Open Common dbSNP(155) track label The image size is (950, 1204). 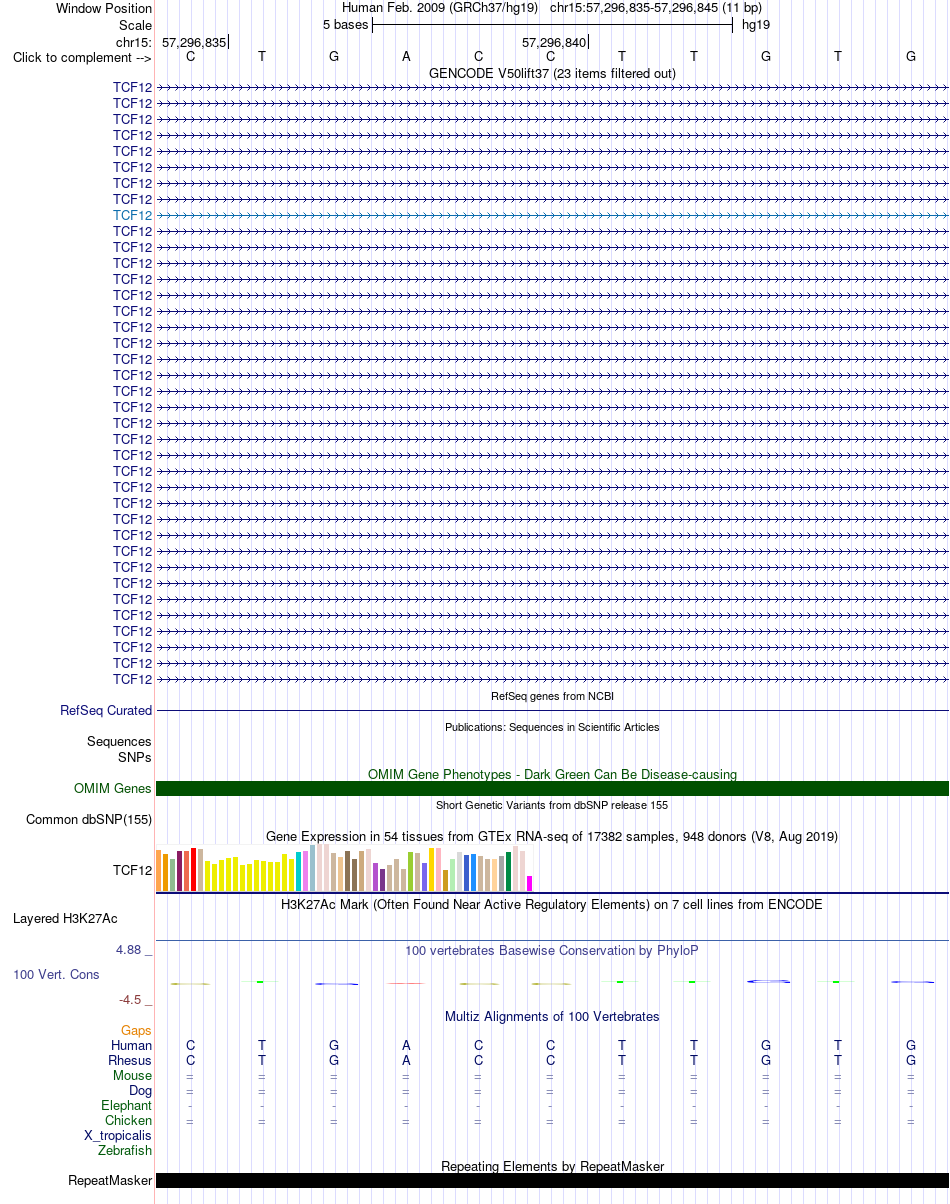[88, 820]
